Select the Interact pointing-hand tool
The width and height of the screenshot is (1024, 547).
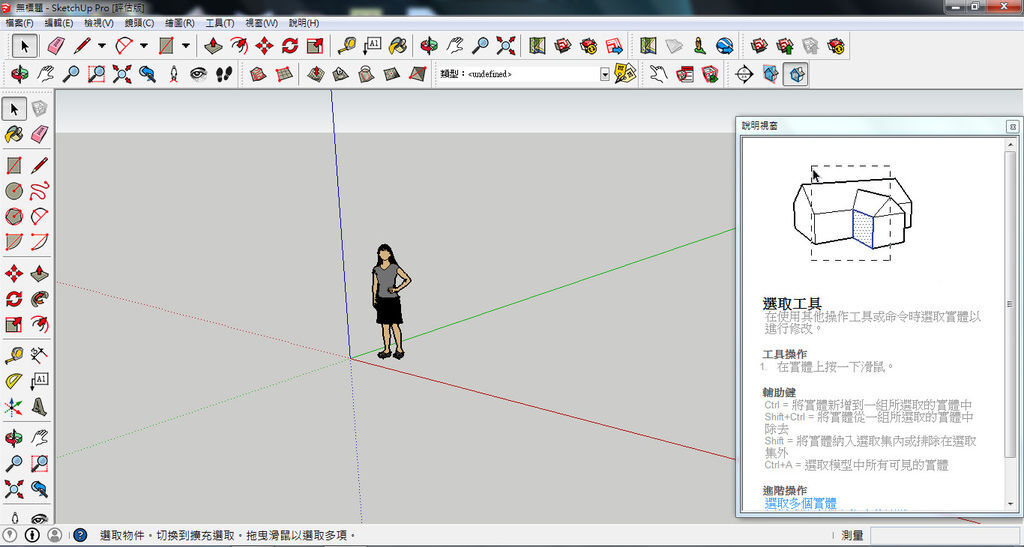point(658,74)
